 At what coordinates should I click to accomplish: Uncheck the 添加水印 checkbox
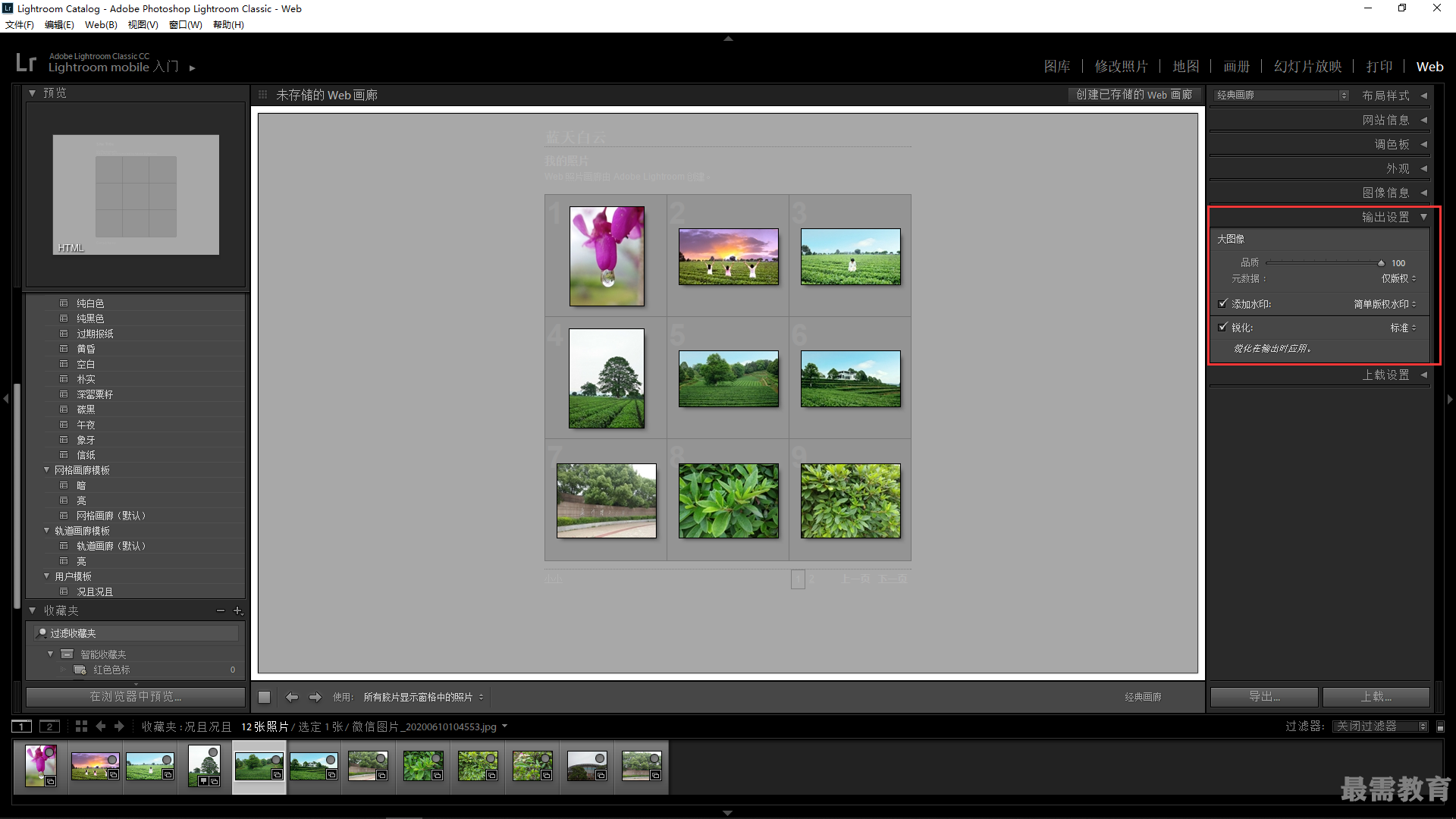tap(1222, 303)
